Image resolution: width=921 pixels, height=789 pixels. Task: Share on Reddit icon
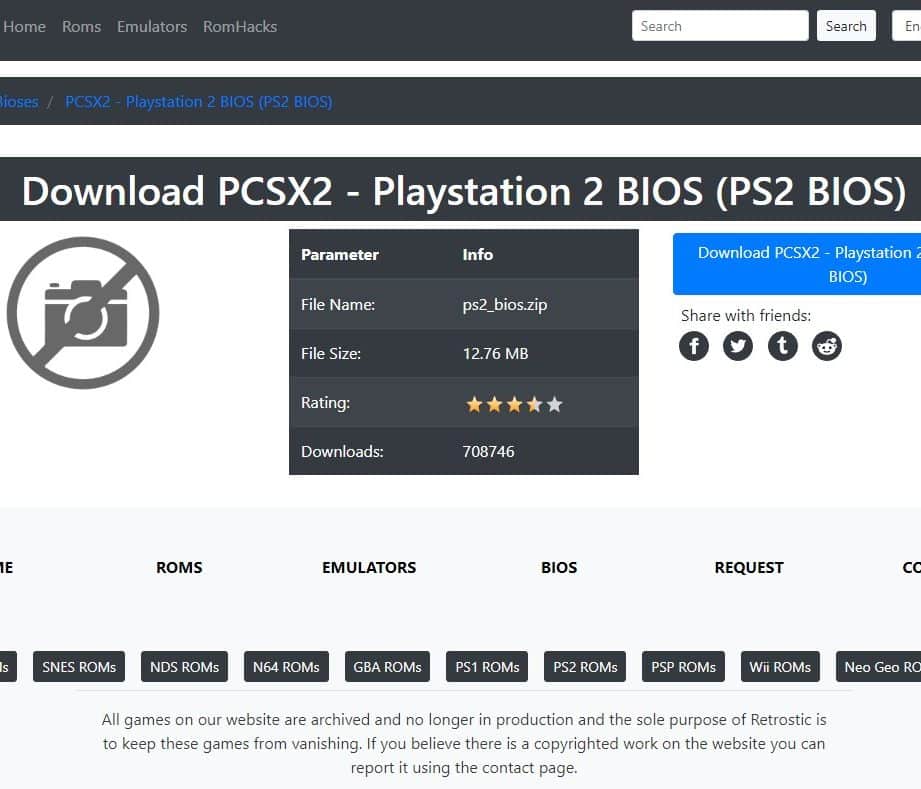point(826,346)
